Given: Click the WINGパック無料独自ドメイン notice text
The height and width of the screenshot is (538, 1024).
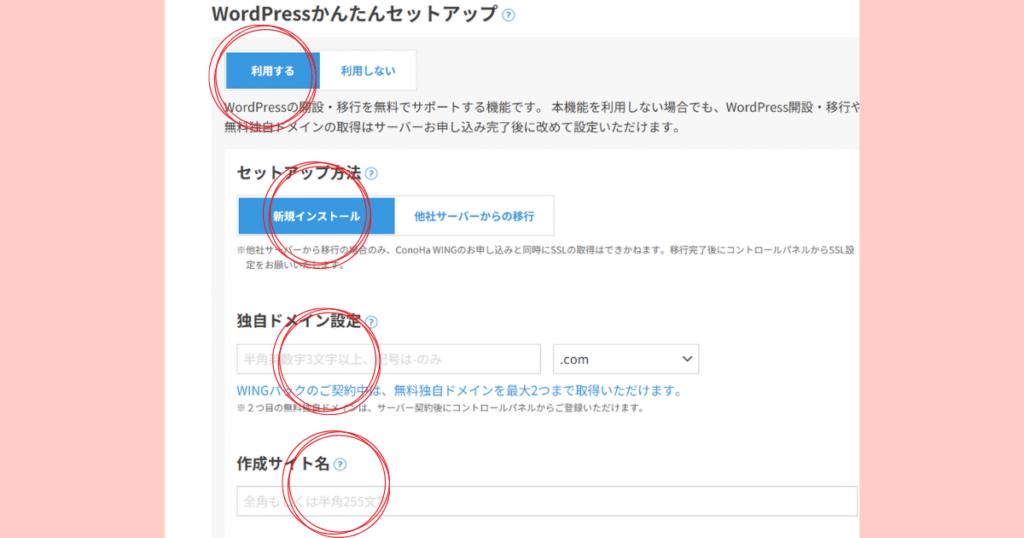Looking at the screenshot, I should coord(460,390).
